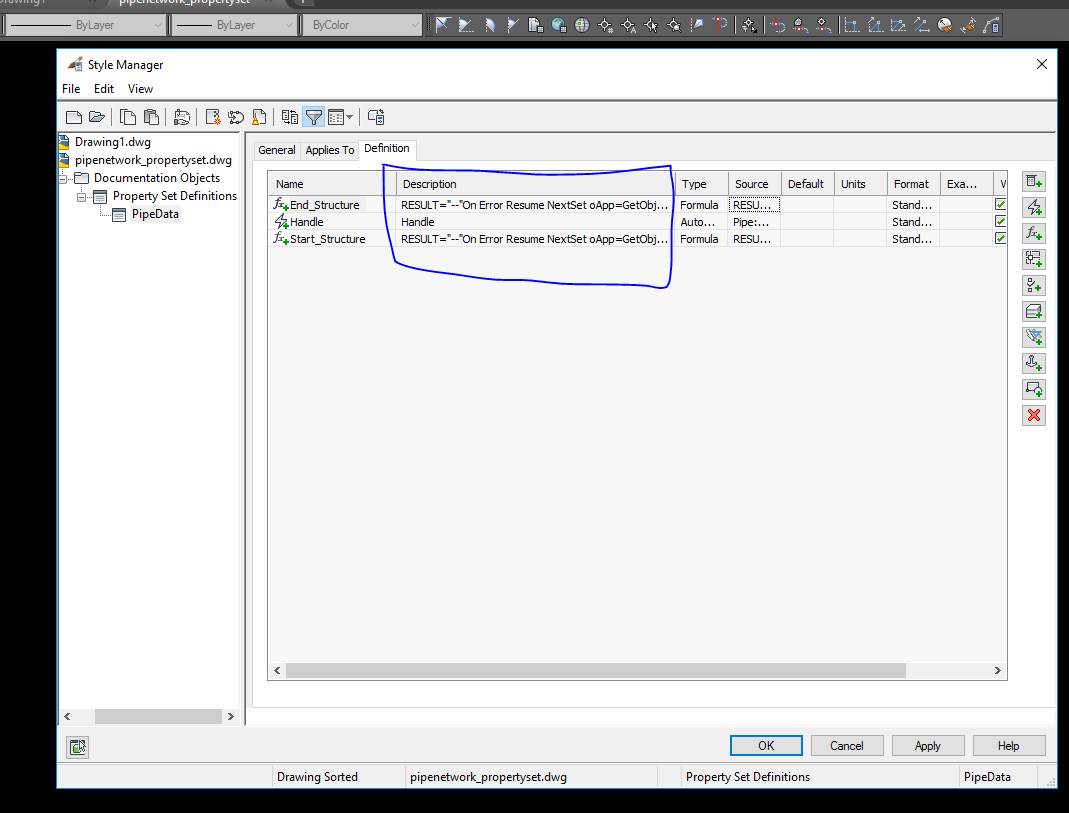
Task: Click the Apply button
Action: [927, 745]
